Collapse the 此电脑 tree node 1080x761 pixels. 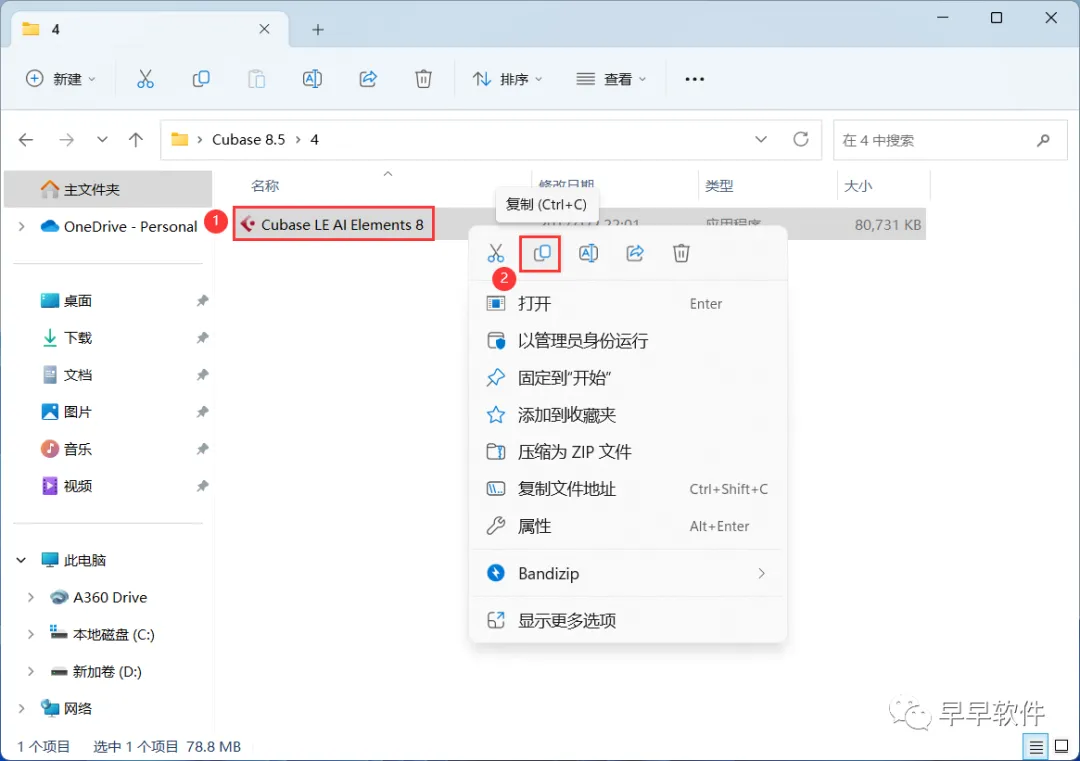point(21,561)
